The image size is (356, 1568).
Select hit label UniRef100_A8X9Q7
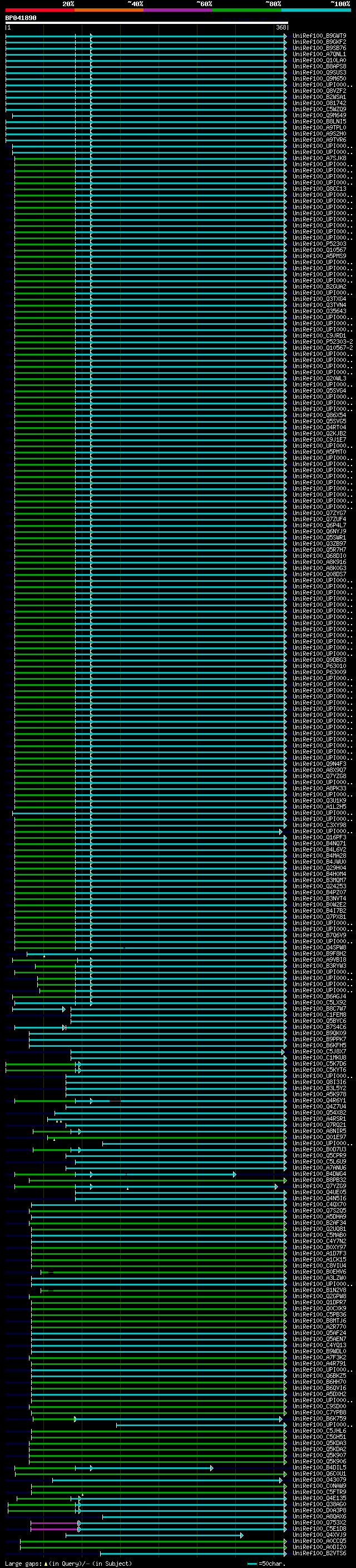click(319, 770)
